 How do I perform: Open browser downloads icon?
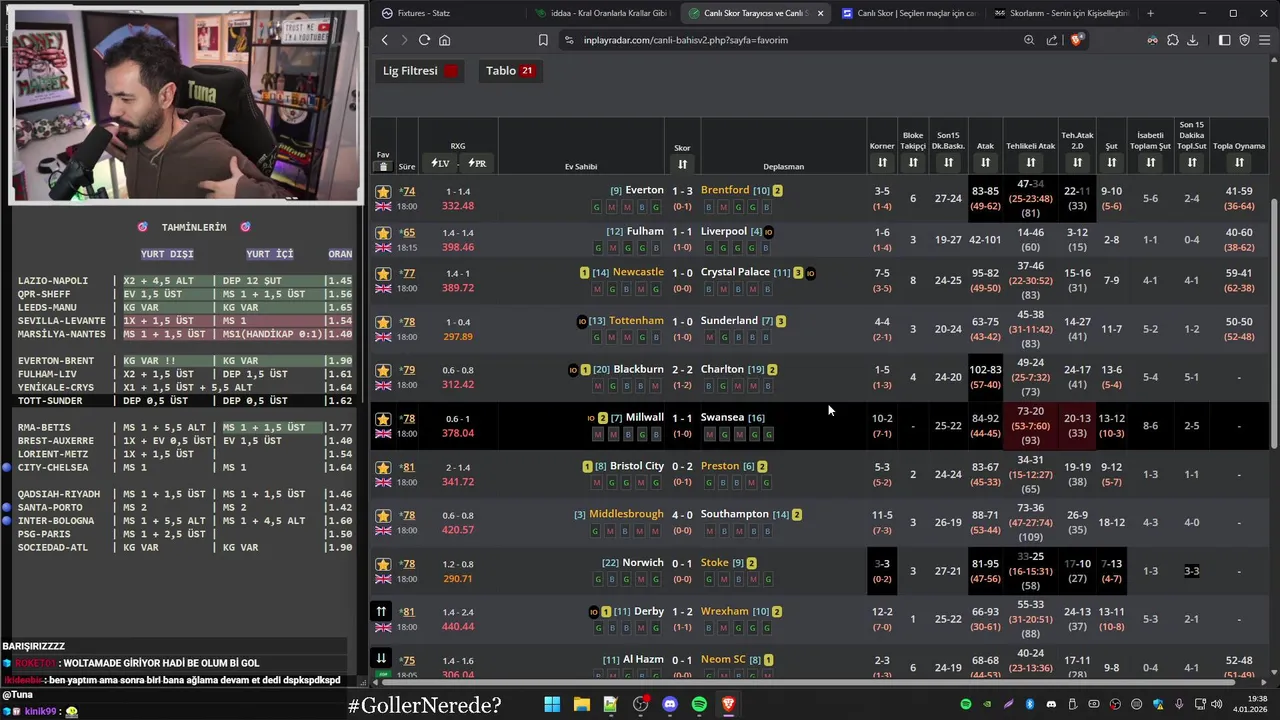click(1193, 40)
